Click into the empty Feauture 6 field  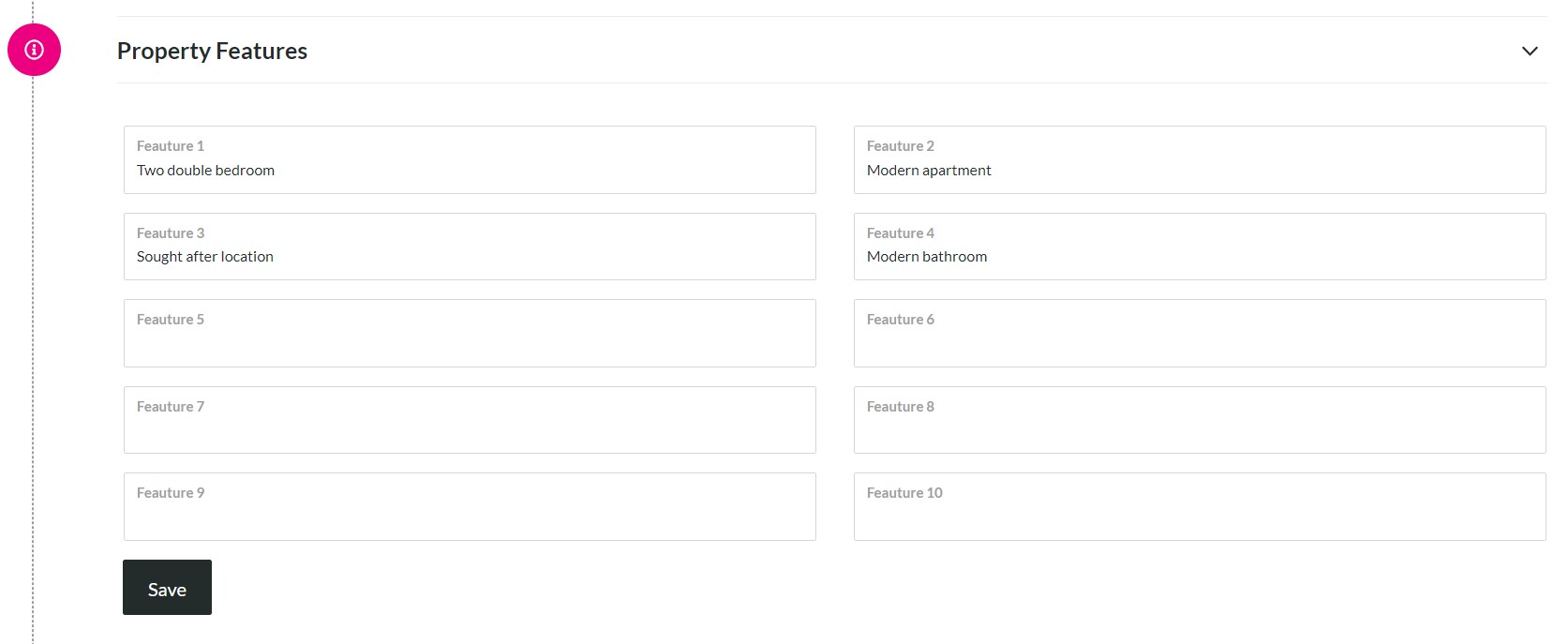tap(1200, 334)
